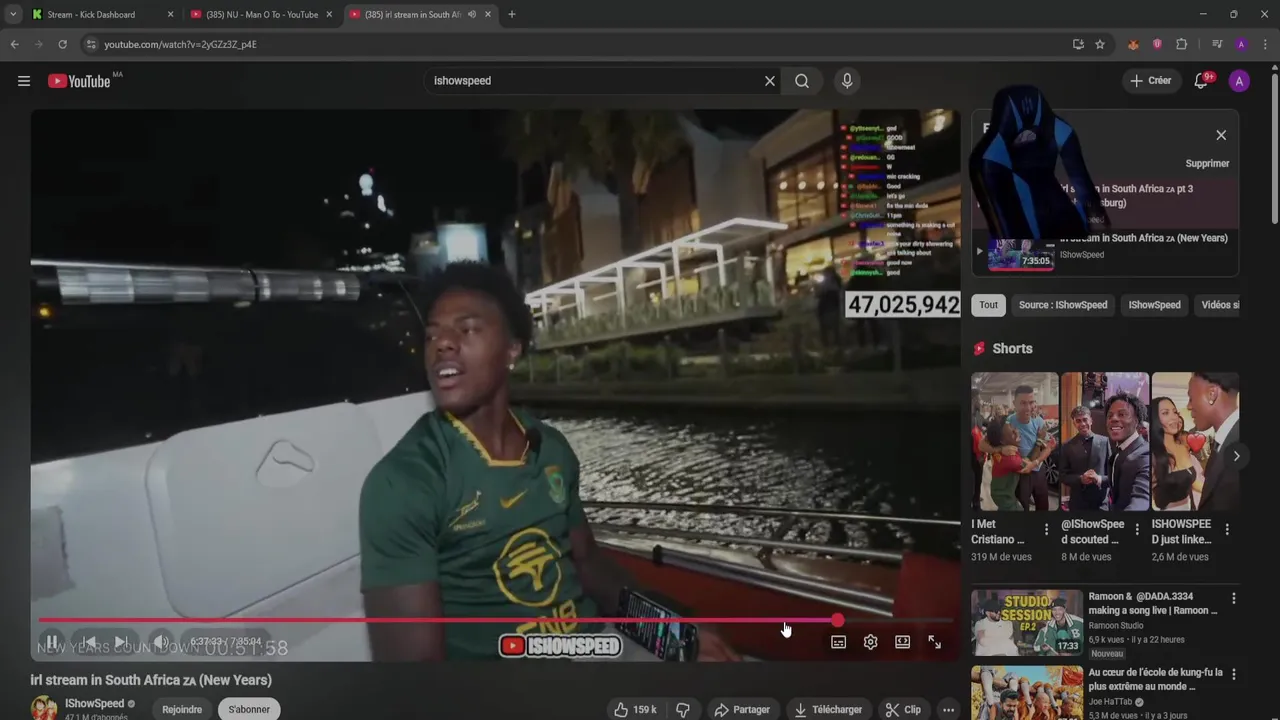The image size is (1280, 720).
Task: Open Chrome three-dot menu
Action: (1265, 44)
